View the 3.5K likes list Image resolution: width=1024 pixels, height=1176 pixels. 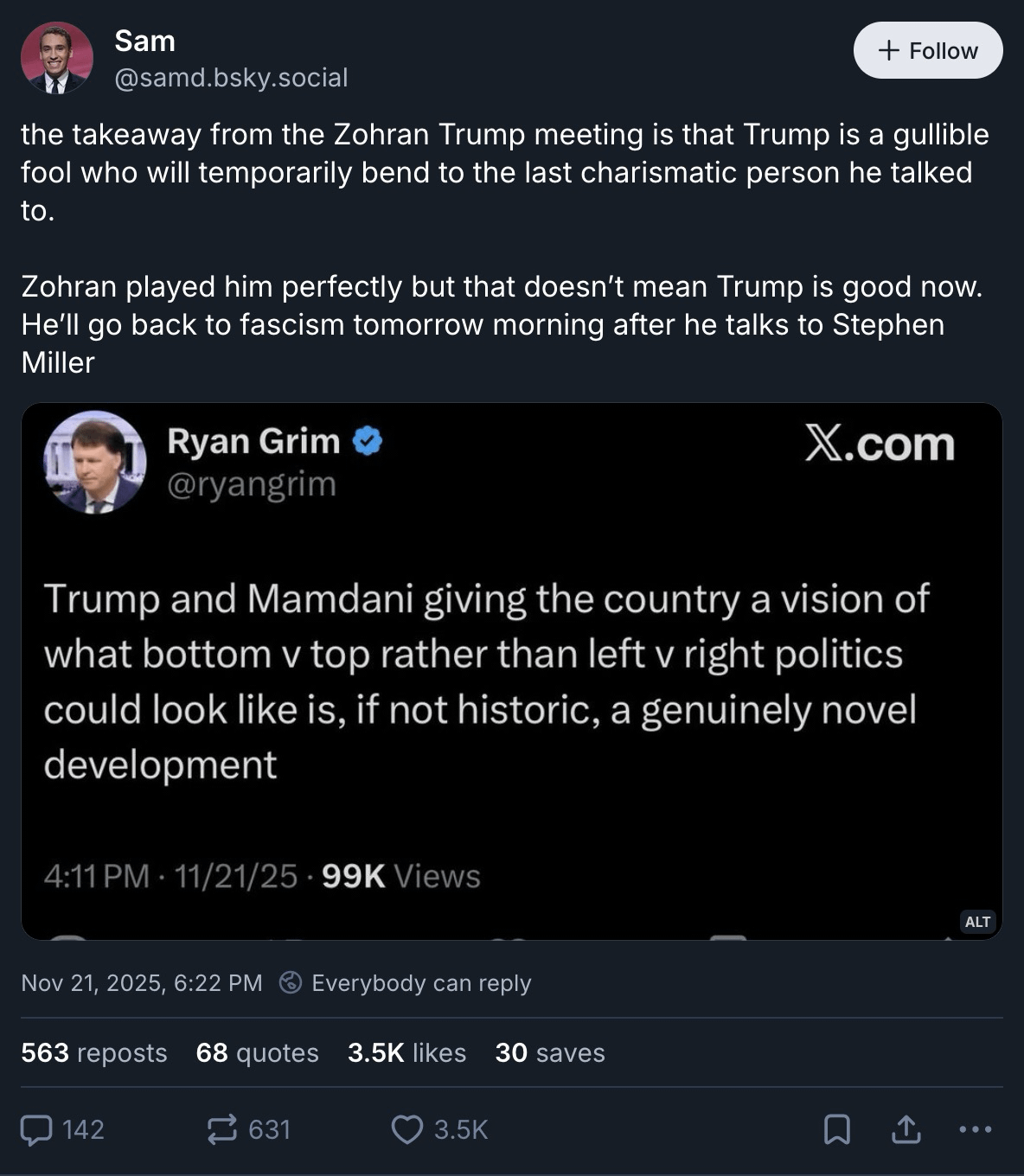point(406,1052)
